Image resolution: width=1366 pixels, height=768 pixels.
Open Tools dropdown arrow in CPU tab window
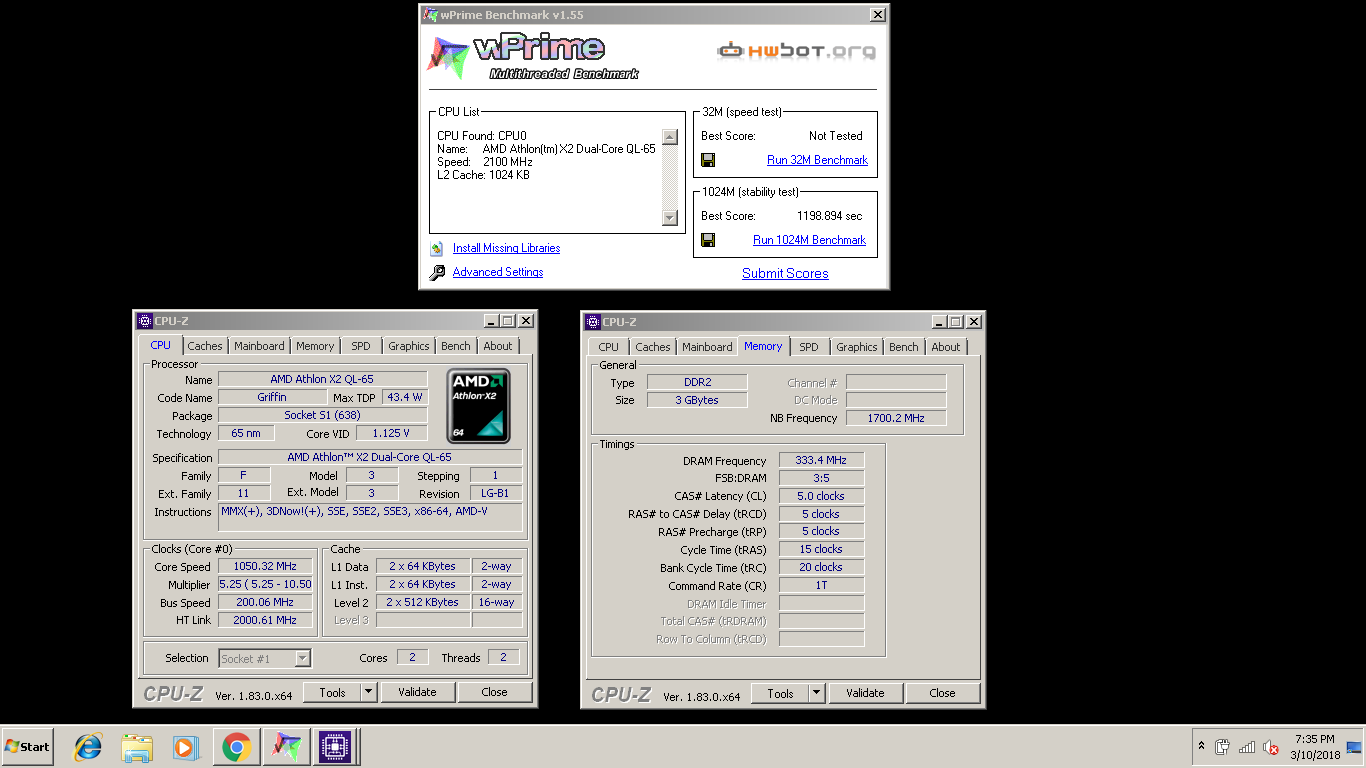(369, 692)
